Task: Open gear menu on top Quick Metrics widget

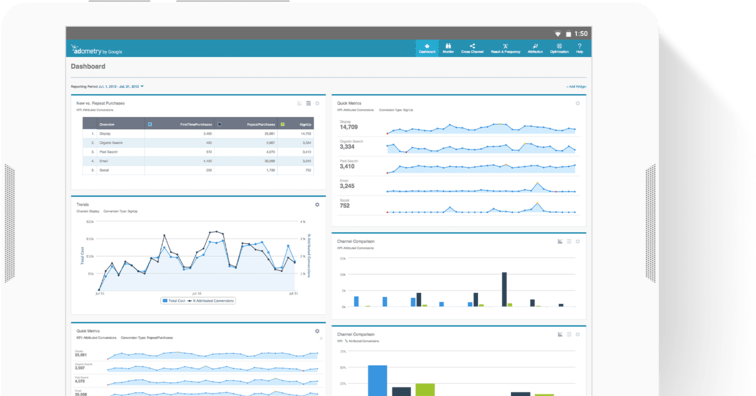Action: 578,103
